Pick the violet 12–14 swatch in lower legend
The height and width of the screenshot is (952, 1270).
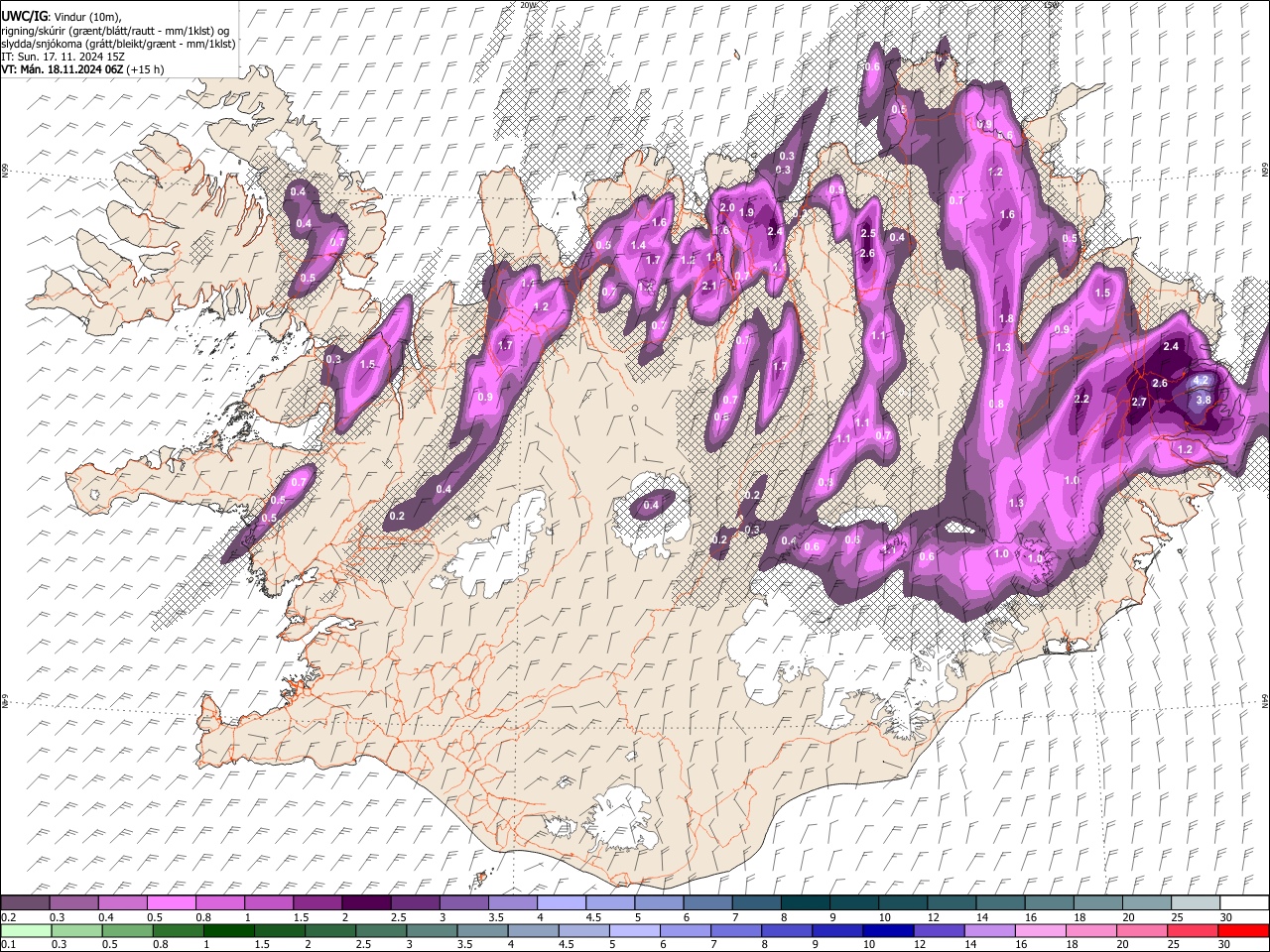pos(940,930)
